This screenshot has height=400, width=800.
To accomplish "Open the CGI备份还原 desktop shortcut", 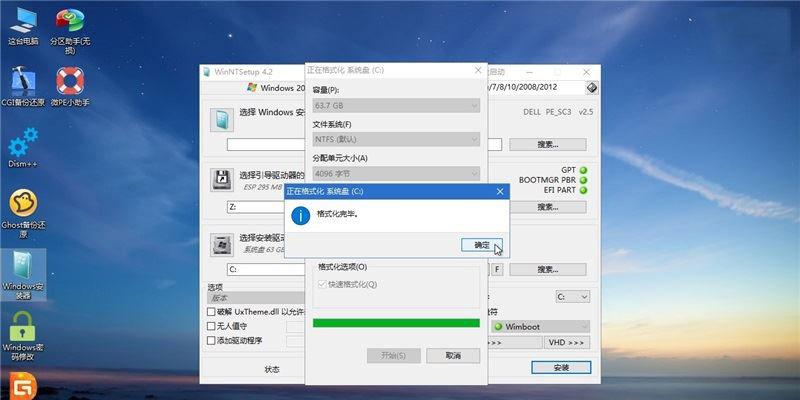I will [23, 87].
